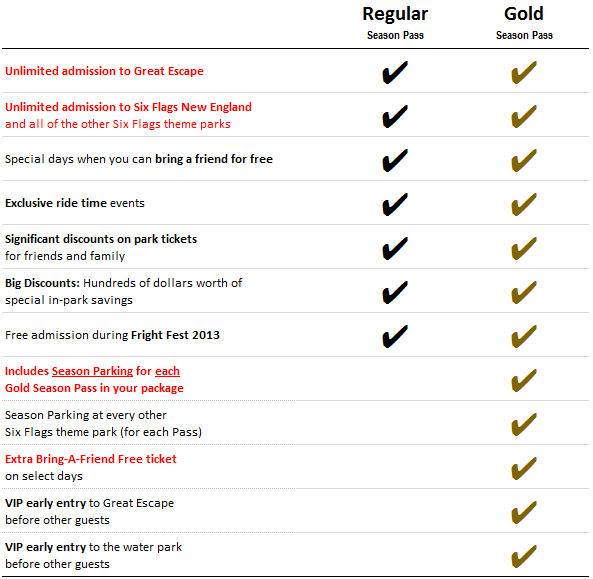Click 'Unlimited admission to Great Escape' text
The image size is (593, 579).
tap(104, 71)
